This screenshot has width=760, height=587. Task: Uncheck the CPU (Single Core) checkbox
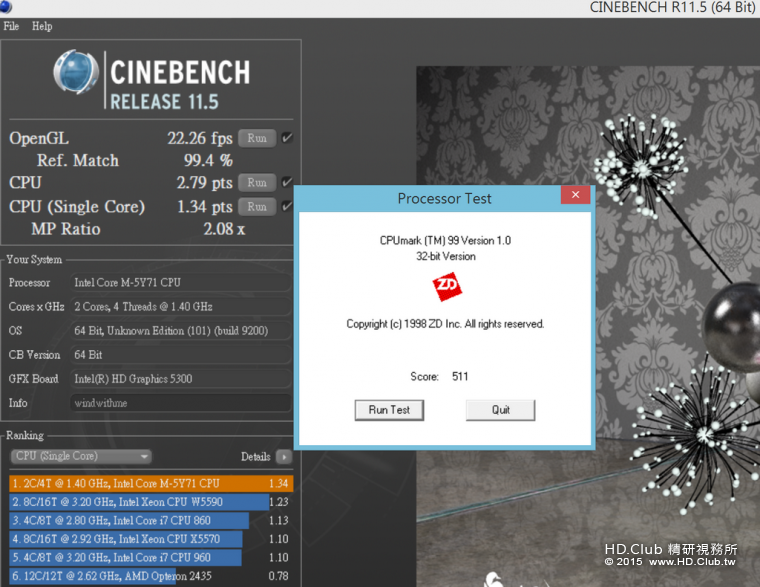[x=287, y=207]
